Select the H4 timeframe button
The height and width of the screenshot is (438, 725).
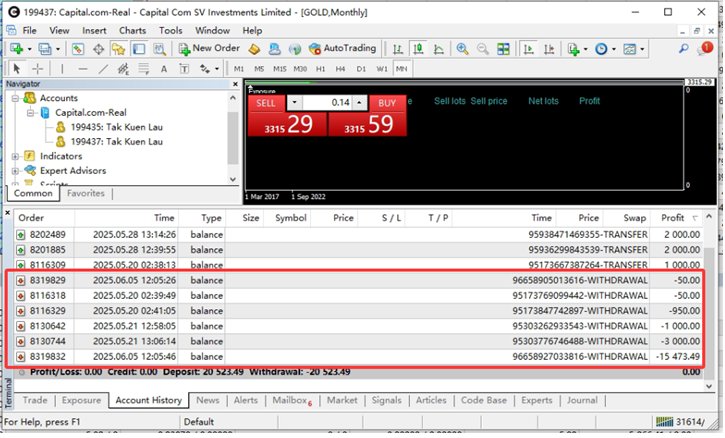tap(339, 69)
